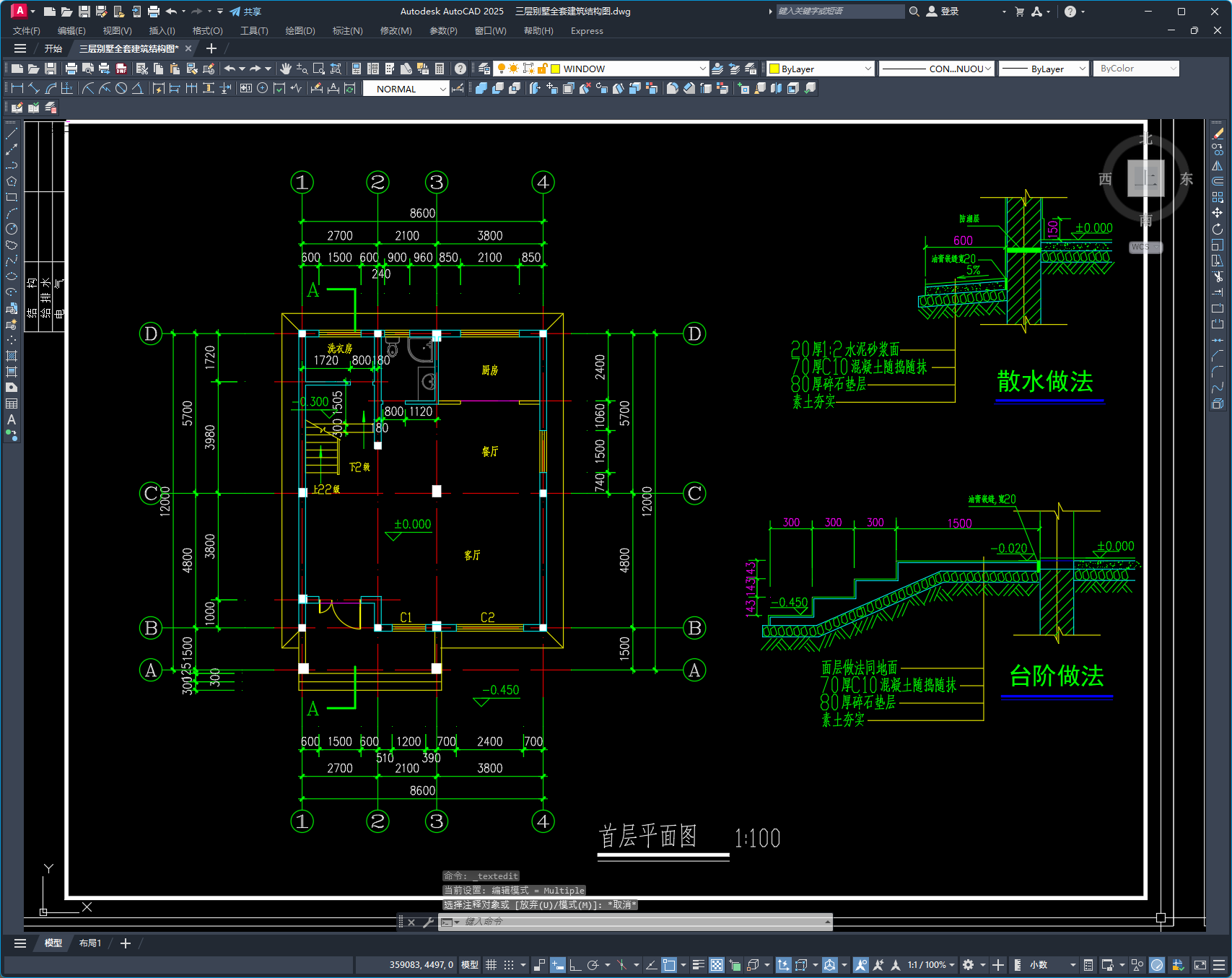The image size is (1232, 978).
Task: Click the diameter dimension tool icon
Action: point(121,88)
